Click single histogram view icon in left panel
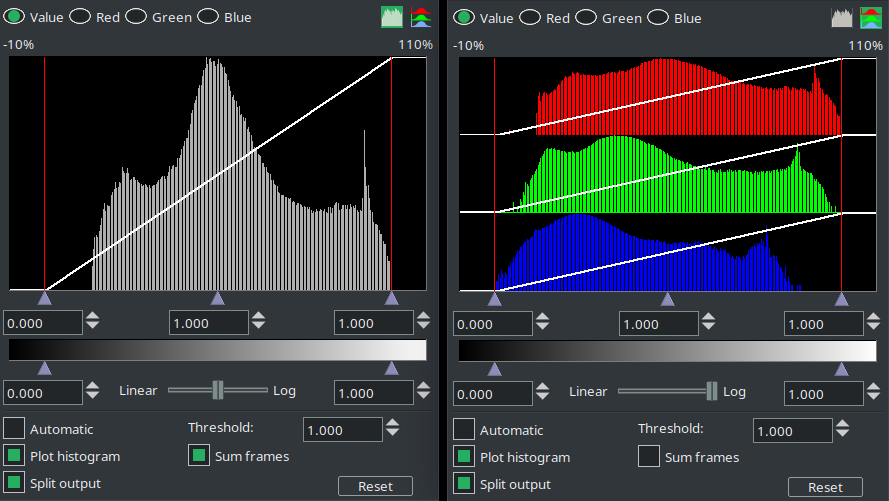This screenshot has width=889, height=501. pos(392,17)
